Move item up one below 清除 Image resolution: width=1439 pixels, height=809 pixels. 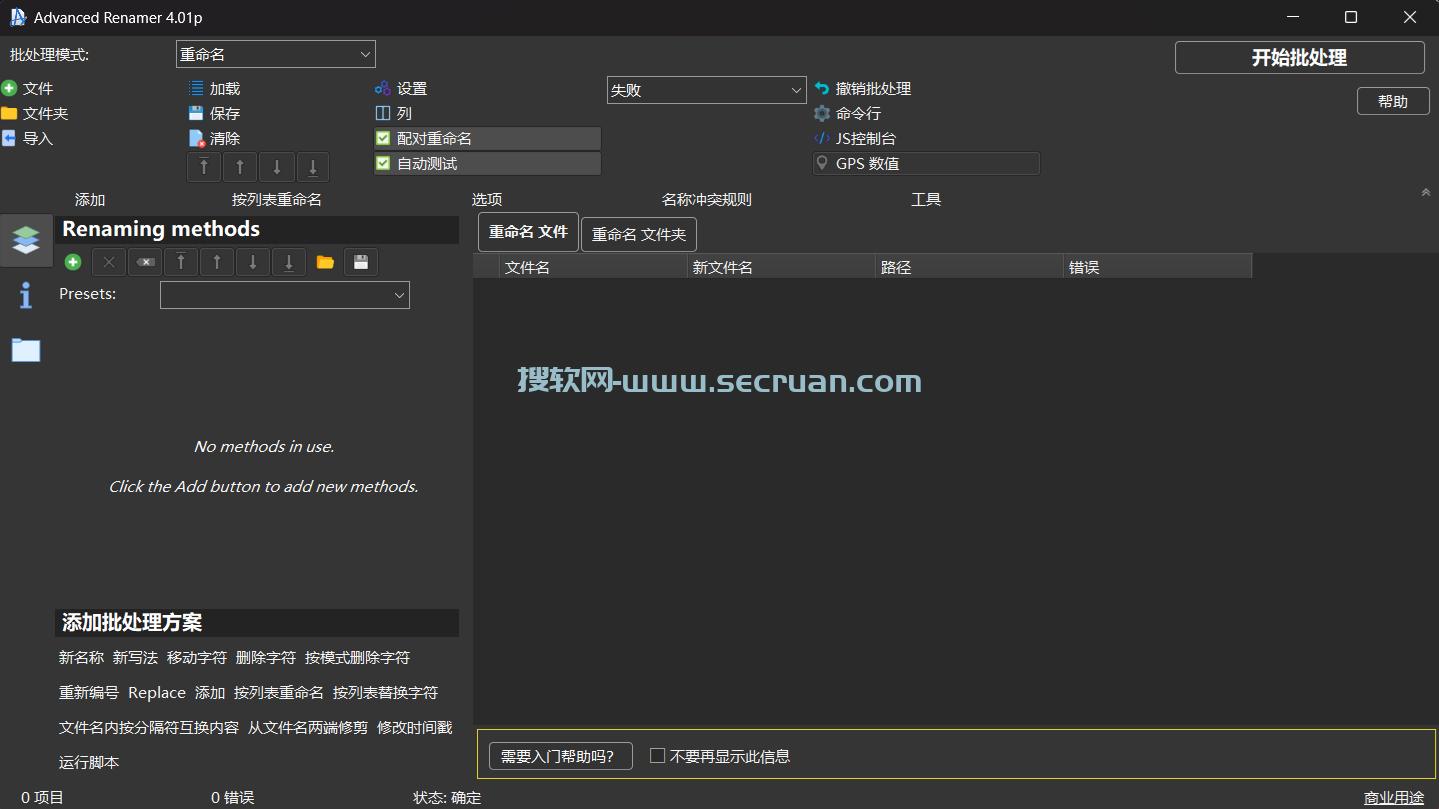coord(240,167)
